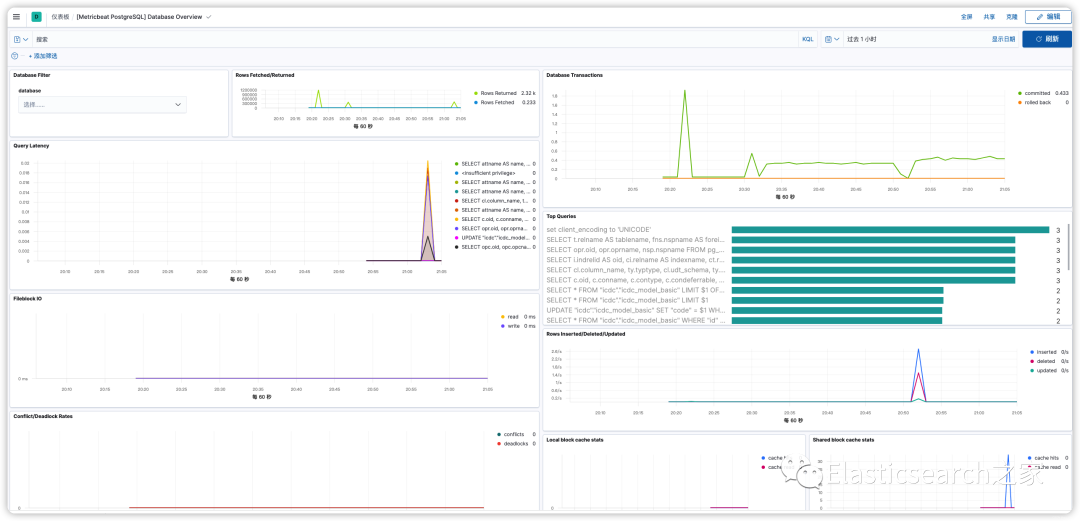
Task: Open the hamburger navigation menu
Action: point(17,17)
